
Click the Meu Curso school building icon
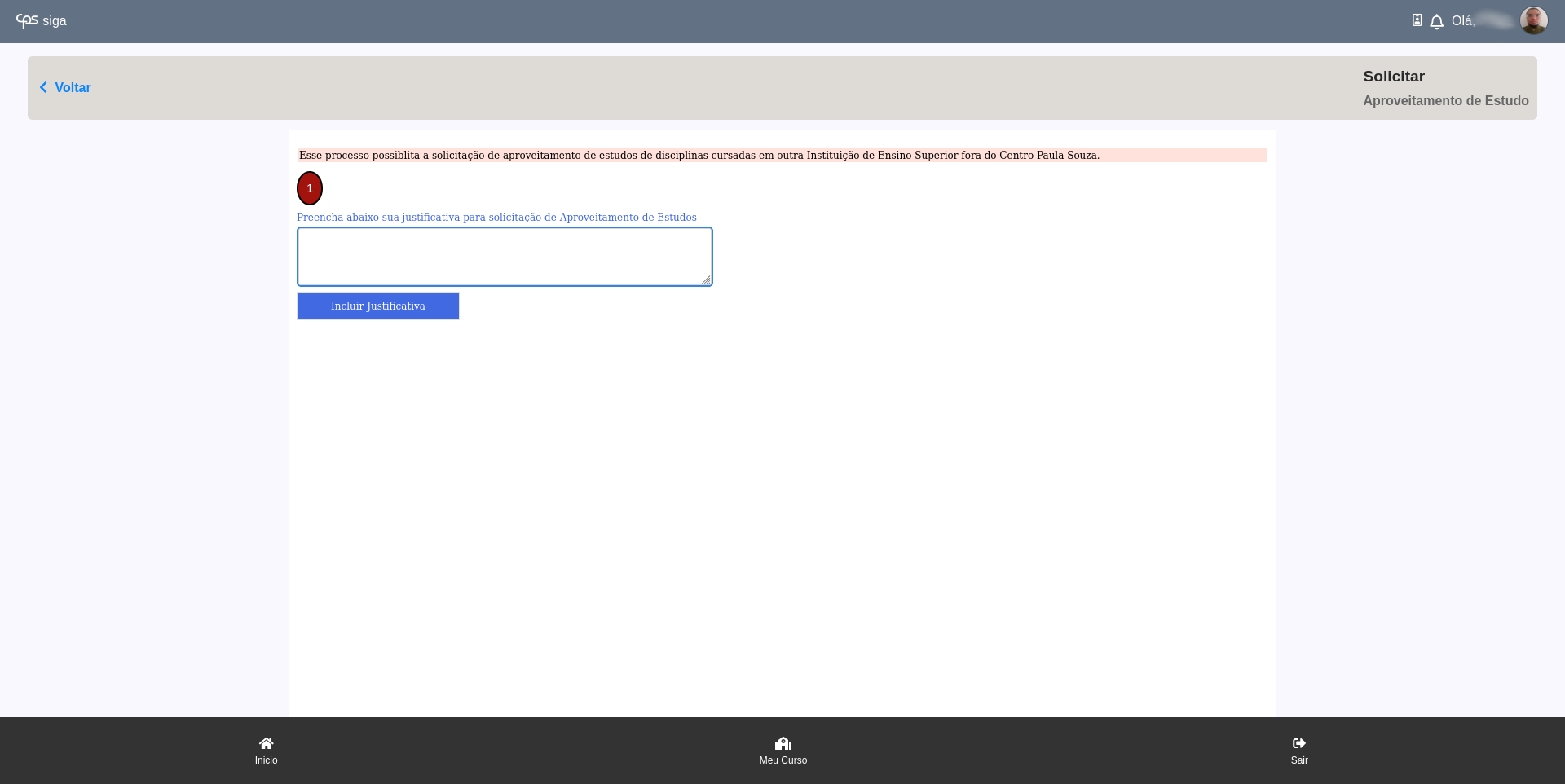point(782,743)
